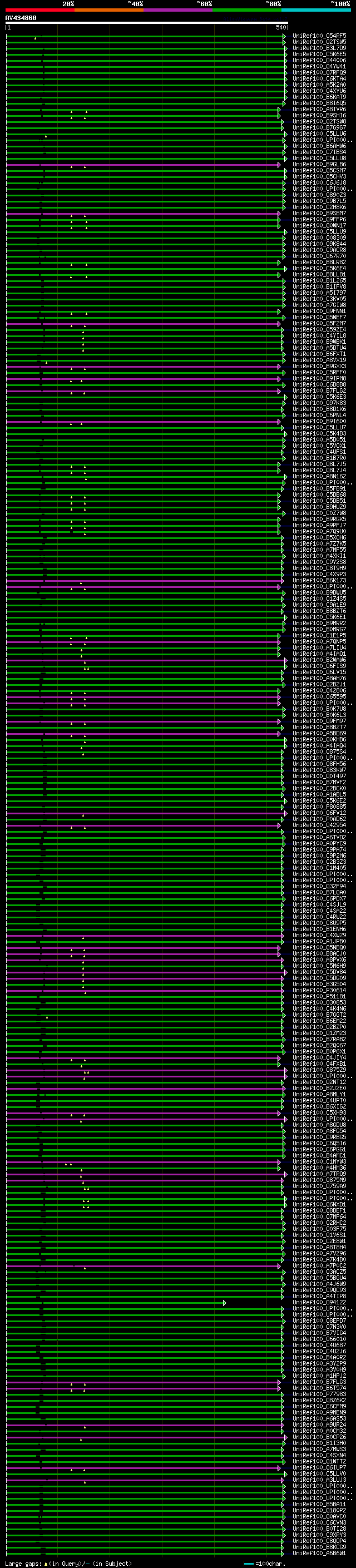Open hit UniRef100_P80885

point(319,807)
